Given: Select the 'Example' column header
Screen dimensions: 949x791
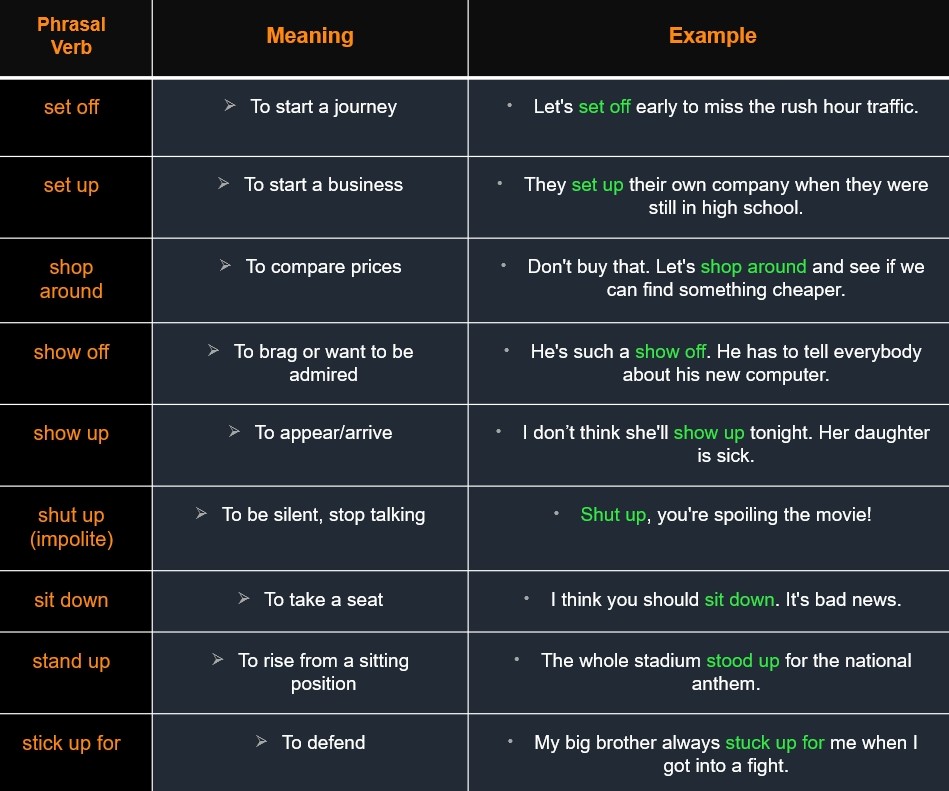Looking at the screenshot, I should 712,36.
